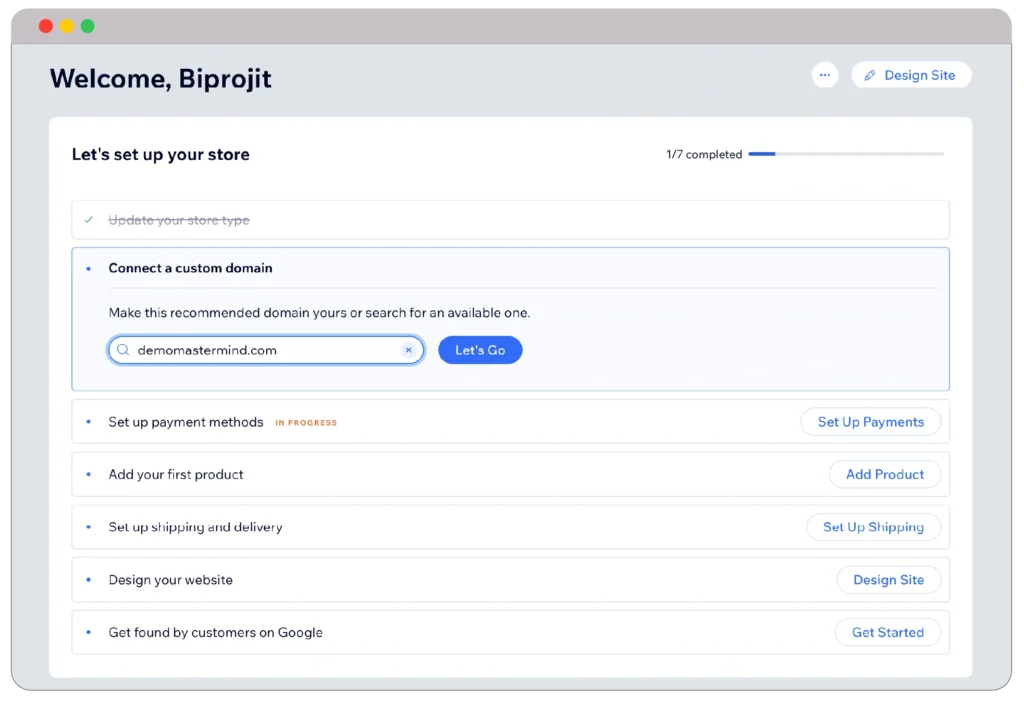Click the Let's Go button for the domain
Screen dimensions: 1024x701
click(480, 350)
